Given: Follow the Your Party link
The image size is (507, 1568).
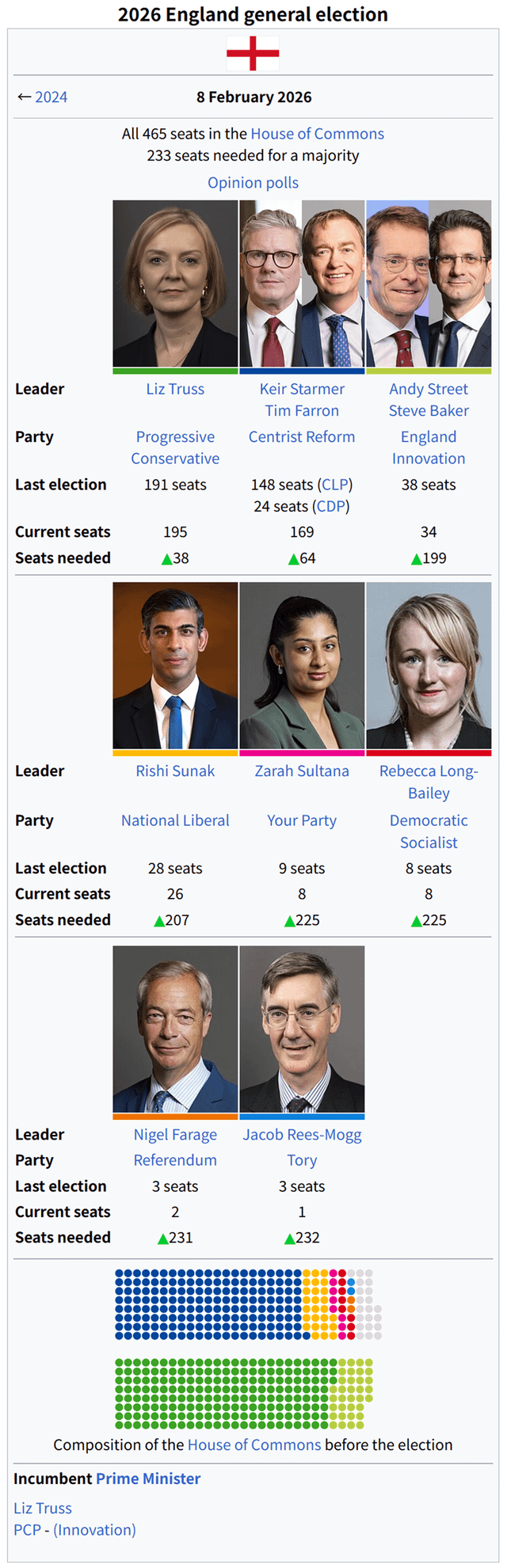Looking at the screenshot, I should point(302,820).
